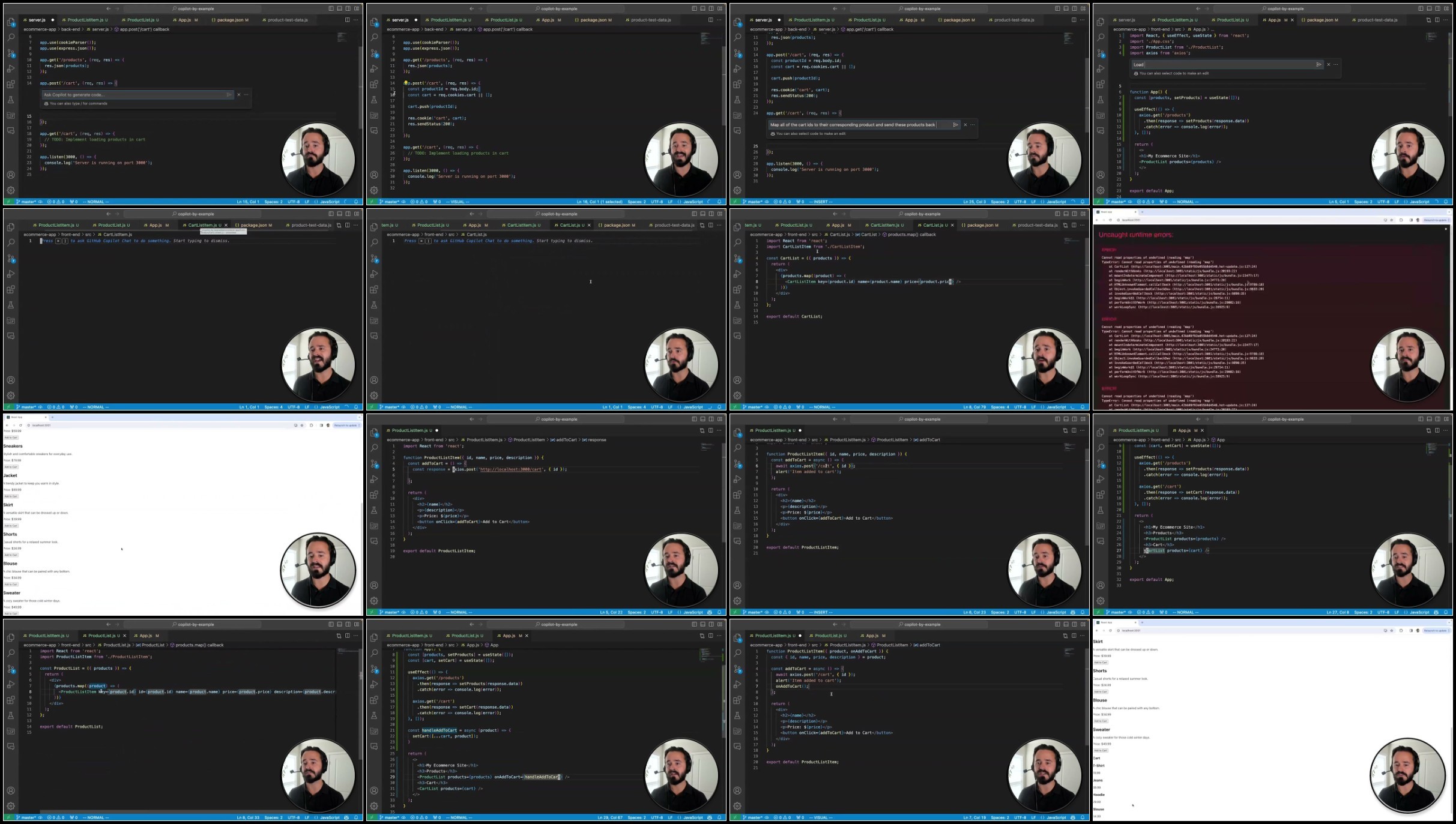Image resolution: width=1456 pixels, height=824 pixels.
Task: Click yellow lightbulb beside app.post line 14
Action: [405, 83]
